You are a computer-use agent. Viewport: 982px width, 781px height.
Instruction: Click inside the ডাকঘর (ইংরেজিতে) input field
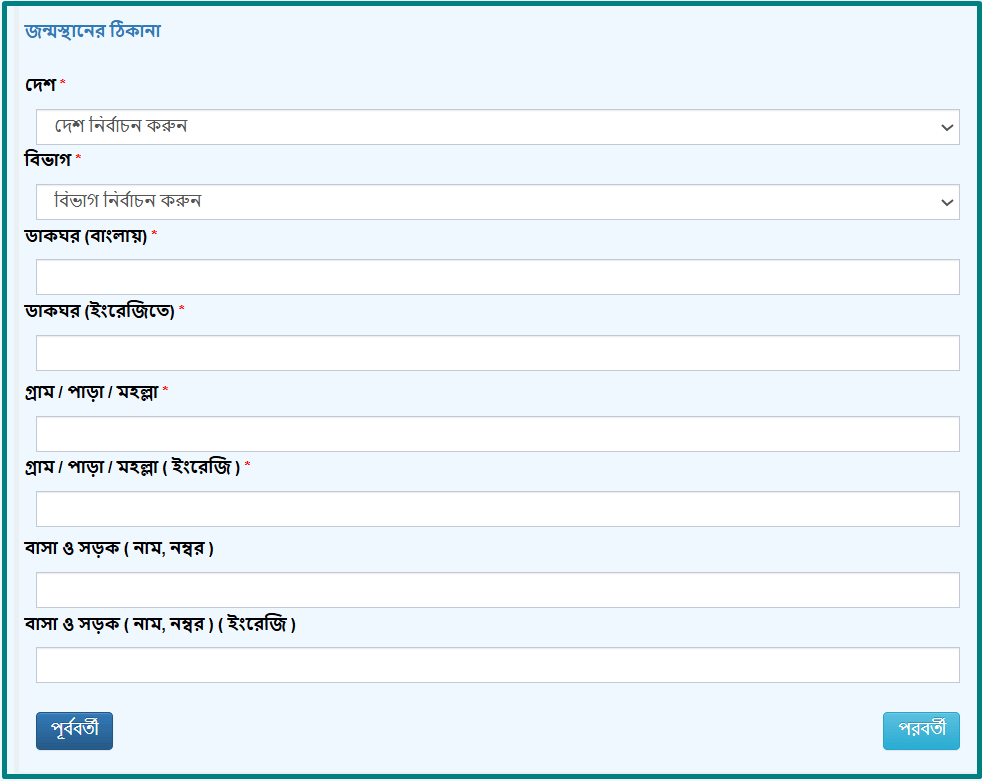pos(497,352)
